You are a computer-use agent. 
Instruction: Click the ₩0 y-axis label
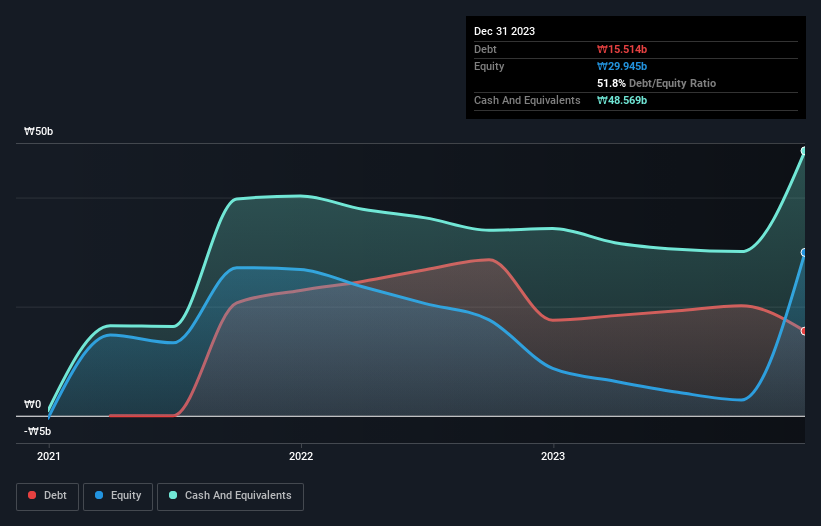pyautogui.click(x=32, y=404)
